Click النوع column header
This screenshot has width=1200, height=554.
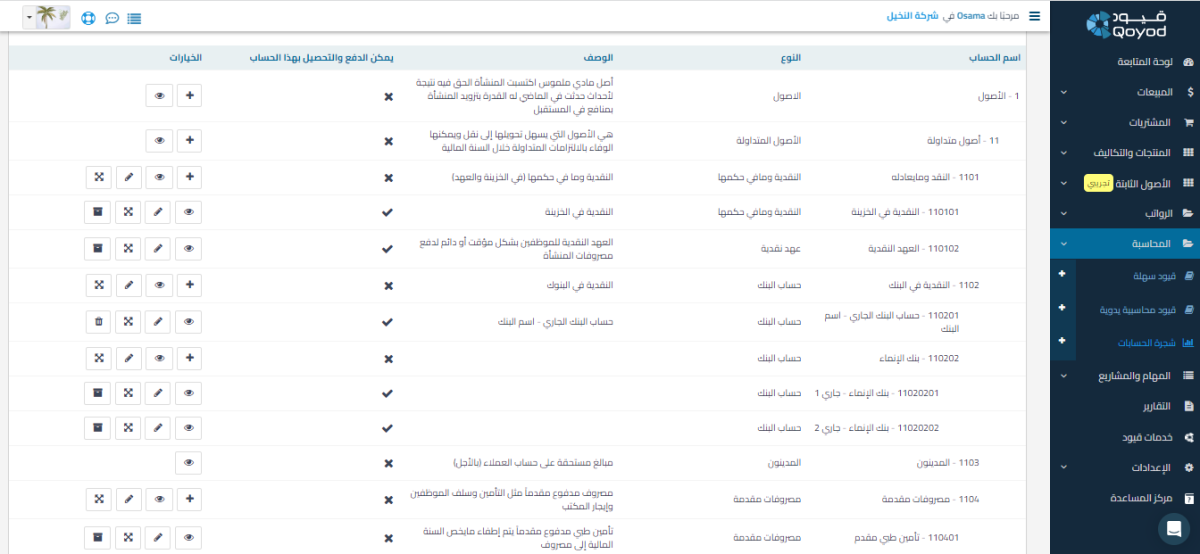tap(791, 58)
